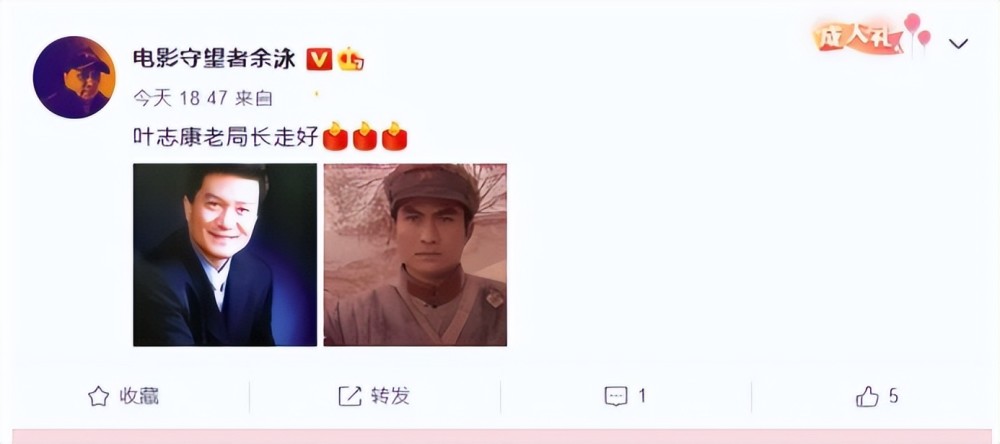Image resolution: width=1000 pixels, height=444 pixels.
Task: Select the 收藏 text label
Action: [x=139, y=396]
